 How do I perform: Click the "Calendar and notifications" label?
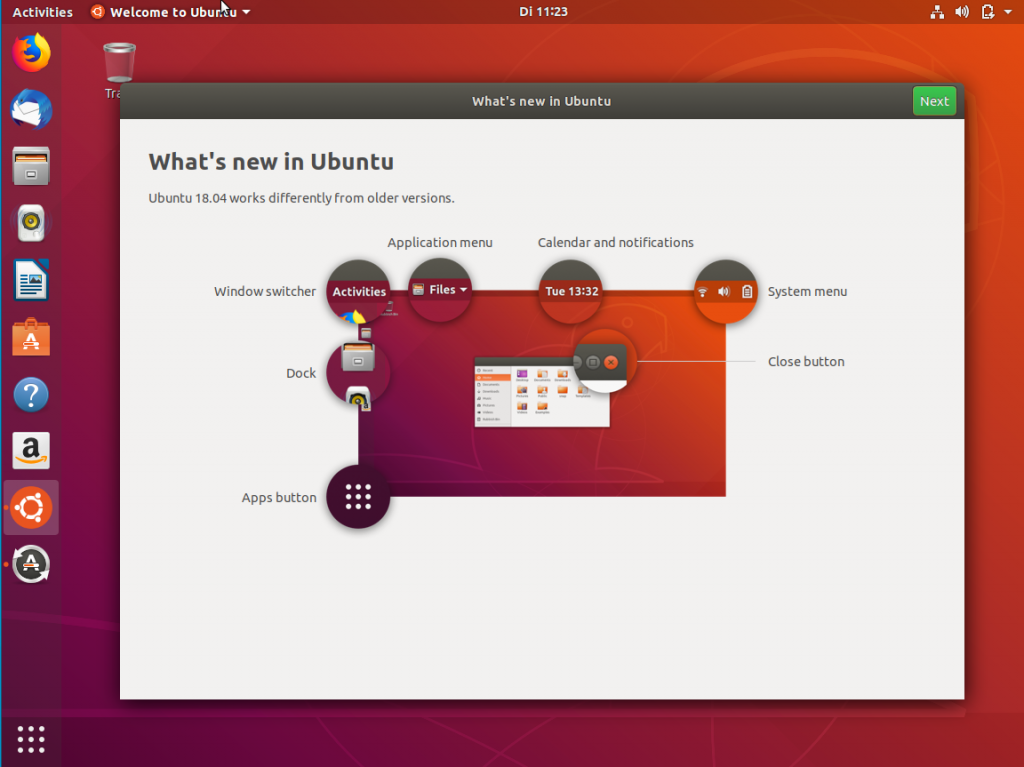[x=616, y=242]
